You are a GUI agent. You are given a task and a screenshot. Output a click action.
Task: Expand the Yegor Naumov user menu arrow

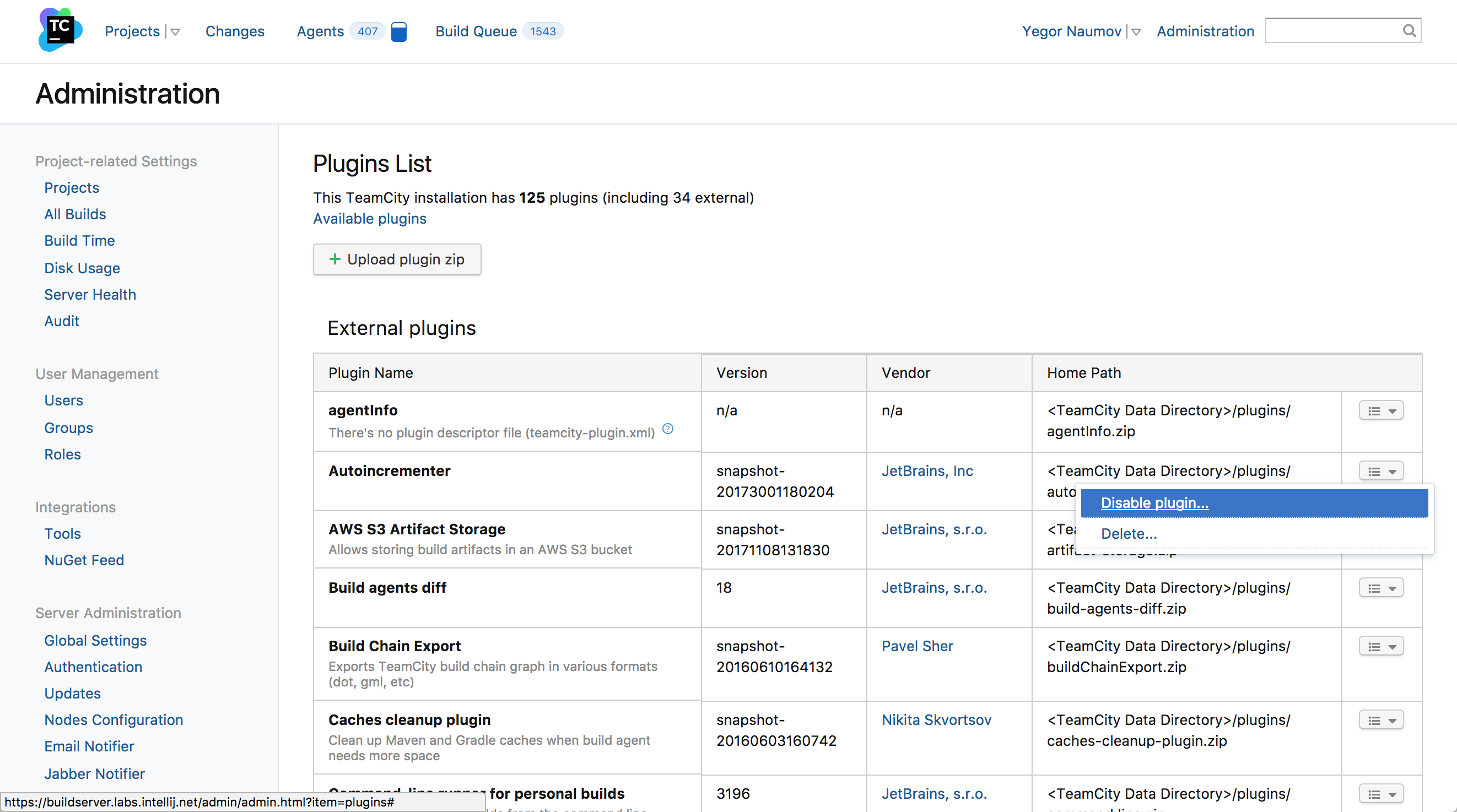pos(1136,33)
